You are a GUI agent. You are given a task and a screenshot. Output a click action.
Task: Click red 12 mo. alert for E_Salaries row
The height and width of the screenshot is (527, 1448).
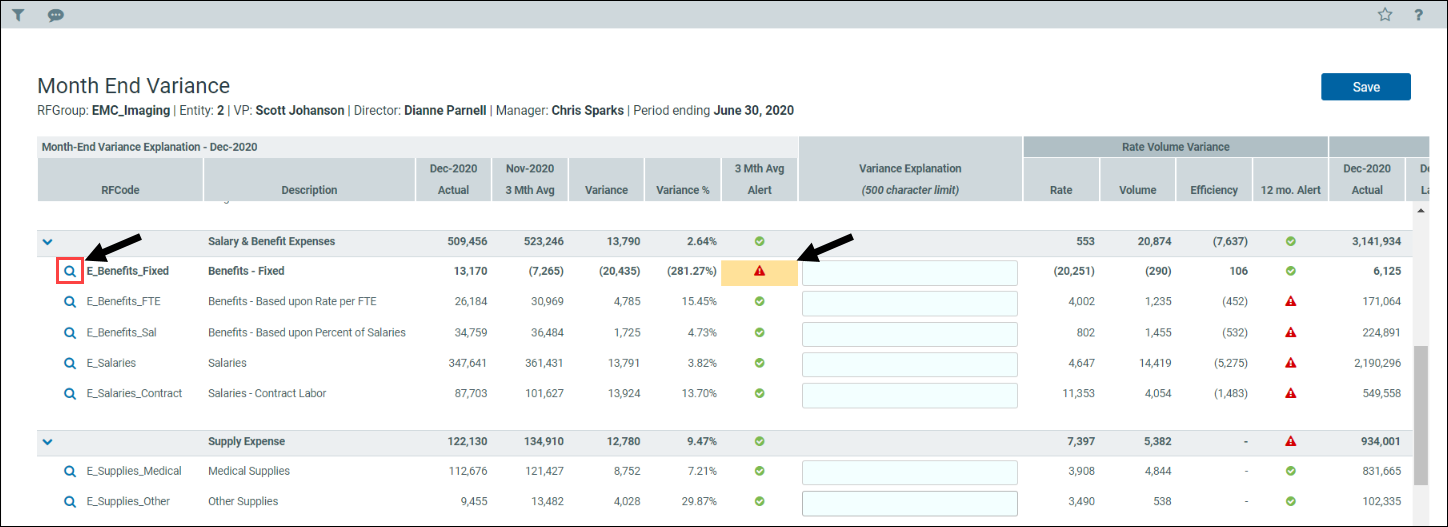[1290, 363]
